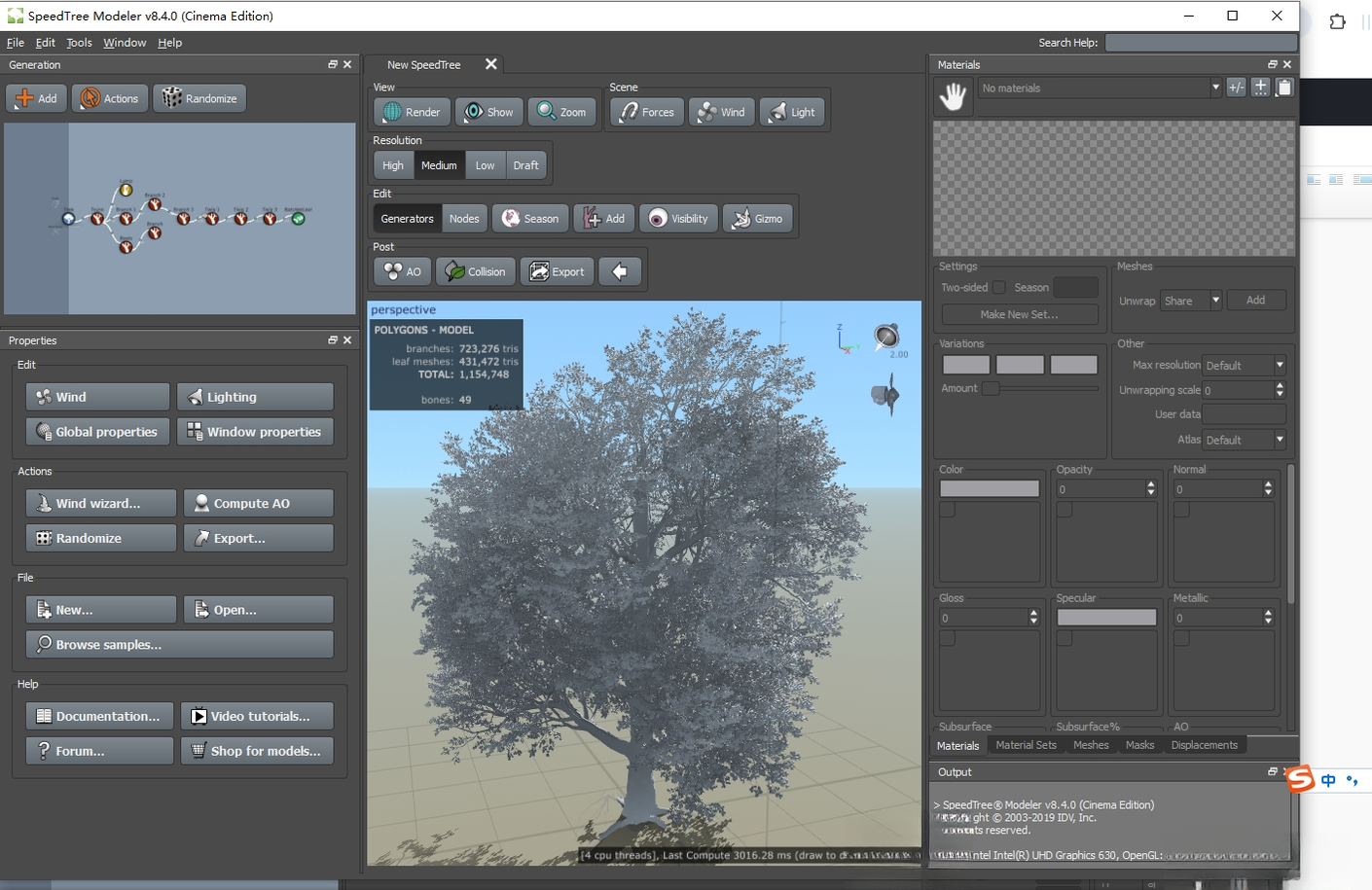Screen dimensions: 1372x890
Task: Select Draft resolution
Action: [525, 165]
